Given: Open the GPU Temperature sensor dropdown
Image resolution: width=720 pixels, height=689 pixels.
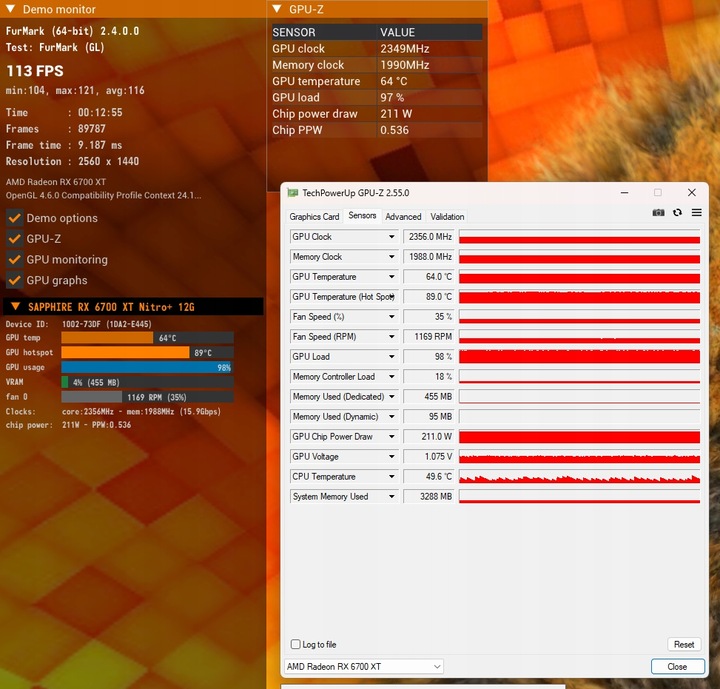Looking at the screenshot, I should (391, 277).
